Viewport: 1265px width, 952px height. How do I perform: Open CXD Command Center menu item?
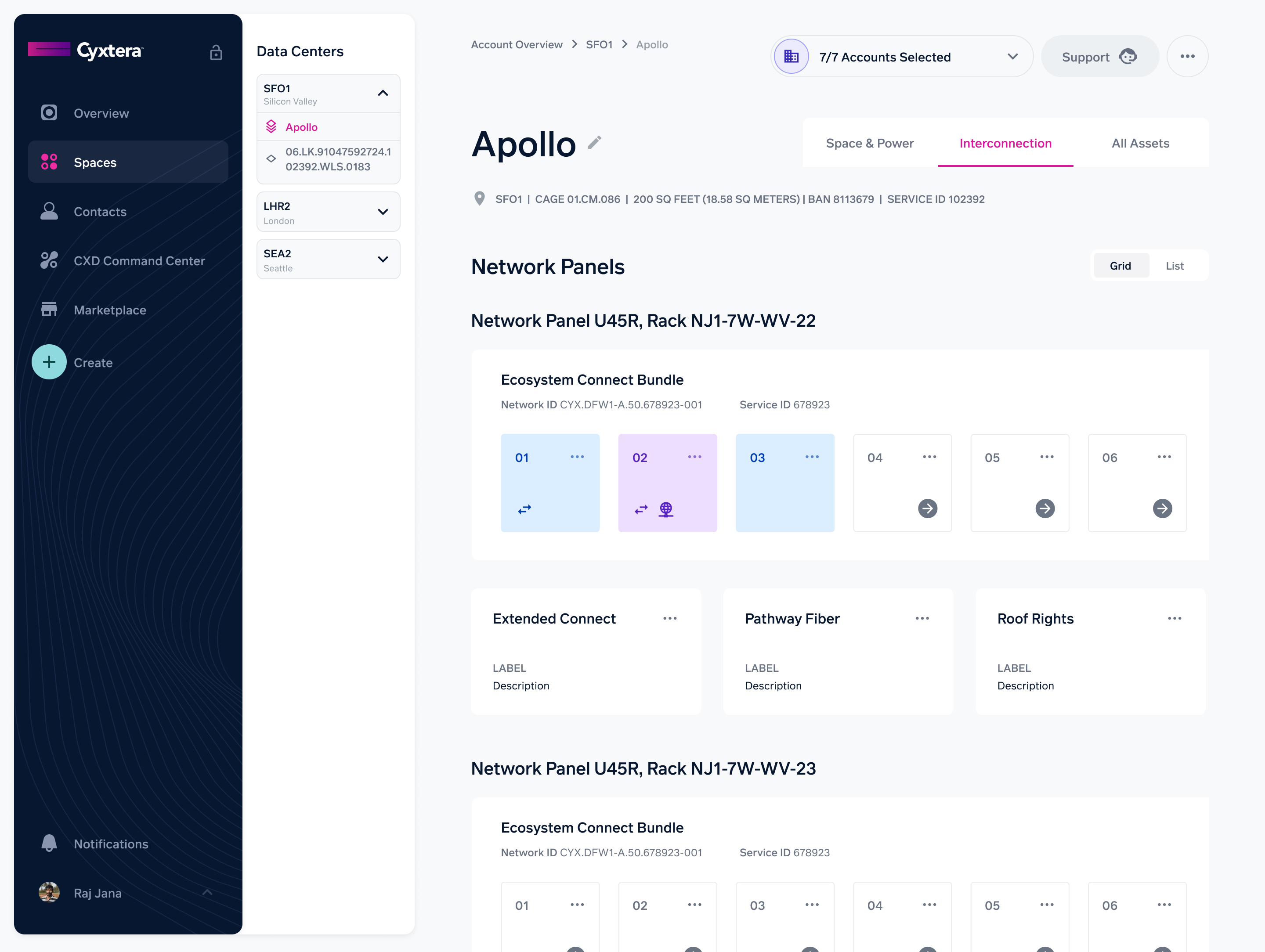128,260
